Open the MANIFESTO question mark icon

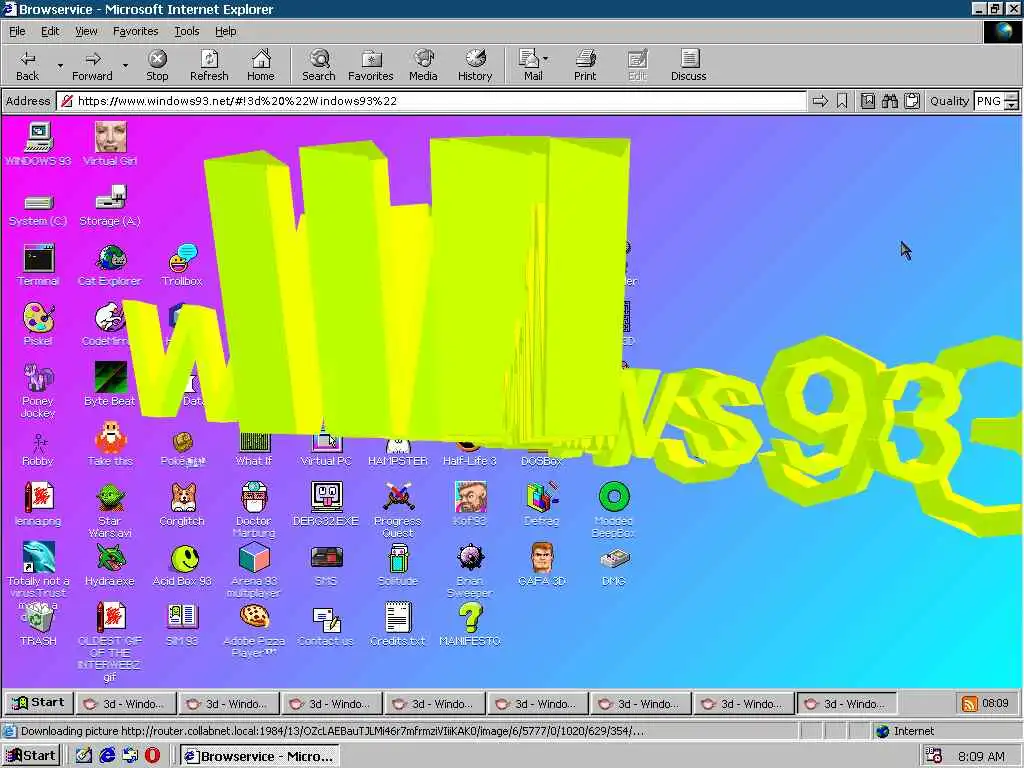coord(470,624)
